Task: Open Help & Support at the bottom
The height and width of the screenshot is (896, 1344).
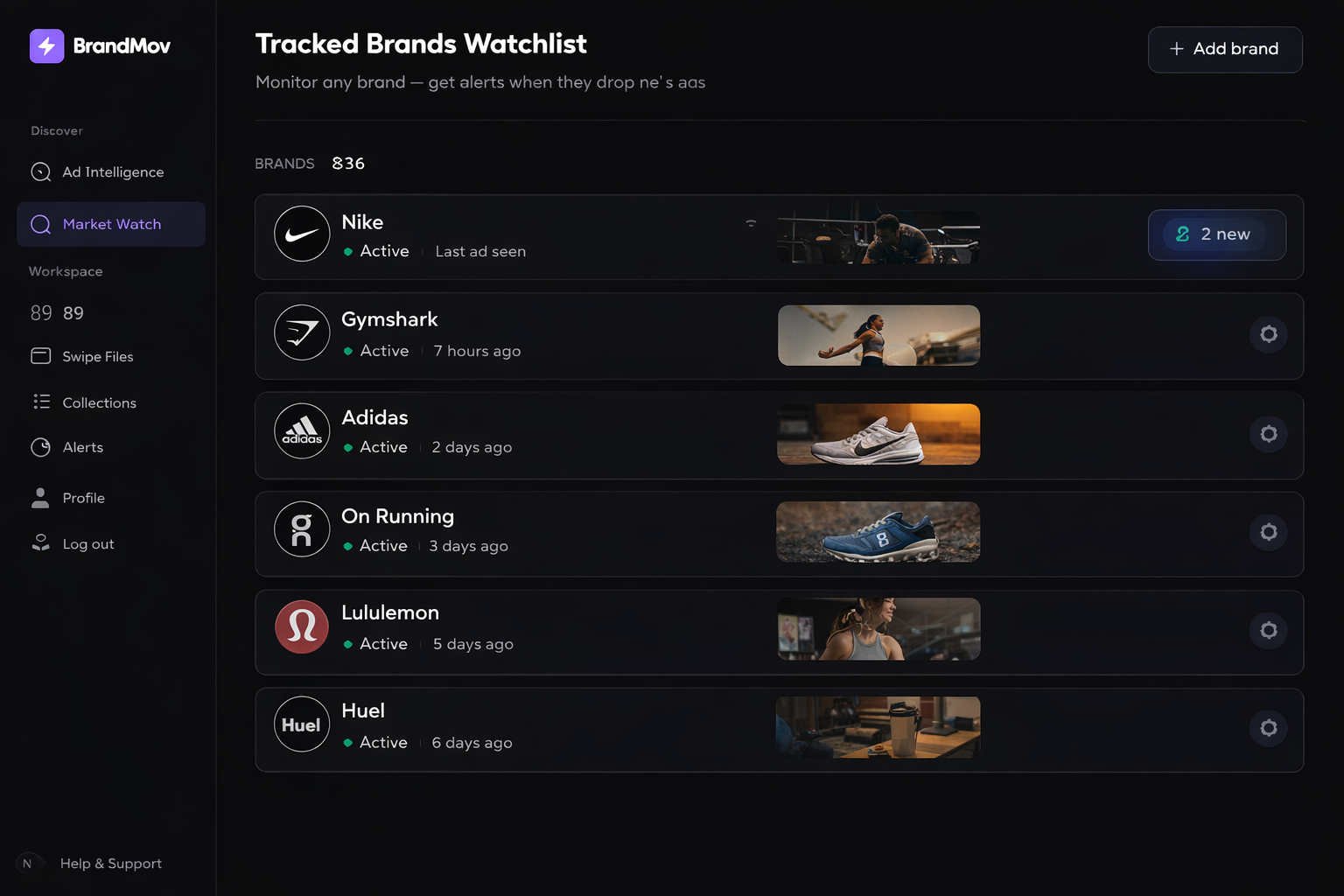Action: pos(111,864)
